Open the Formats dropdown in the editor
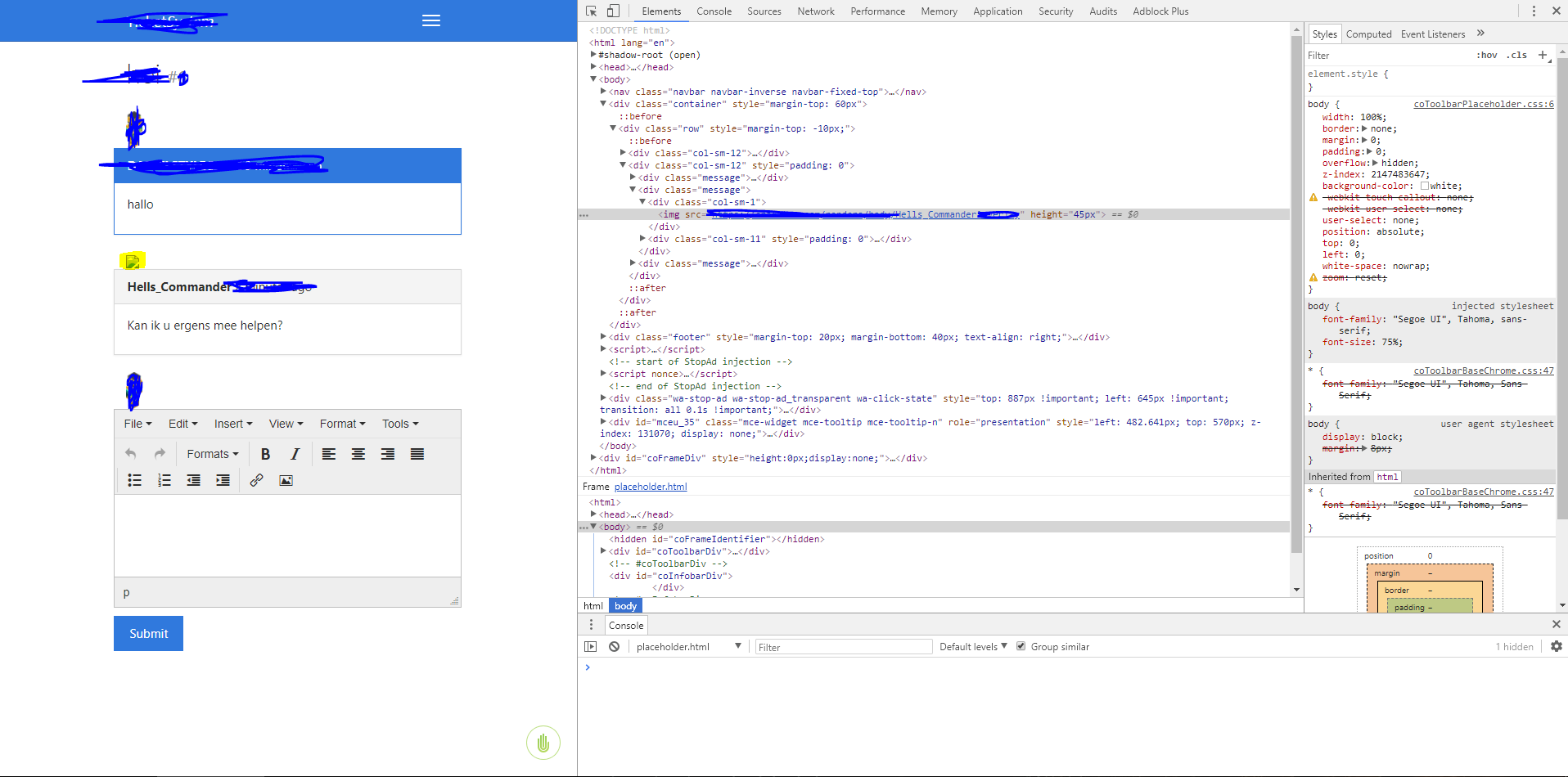1568x777 pixels. pos(212,453)
